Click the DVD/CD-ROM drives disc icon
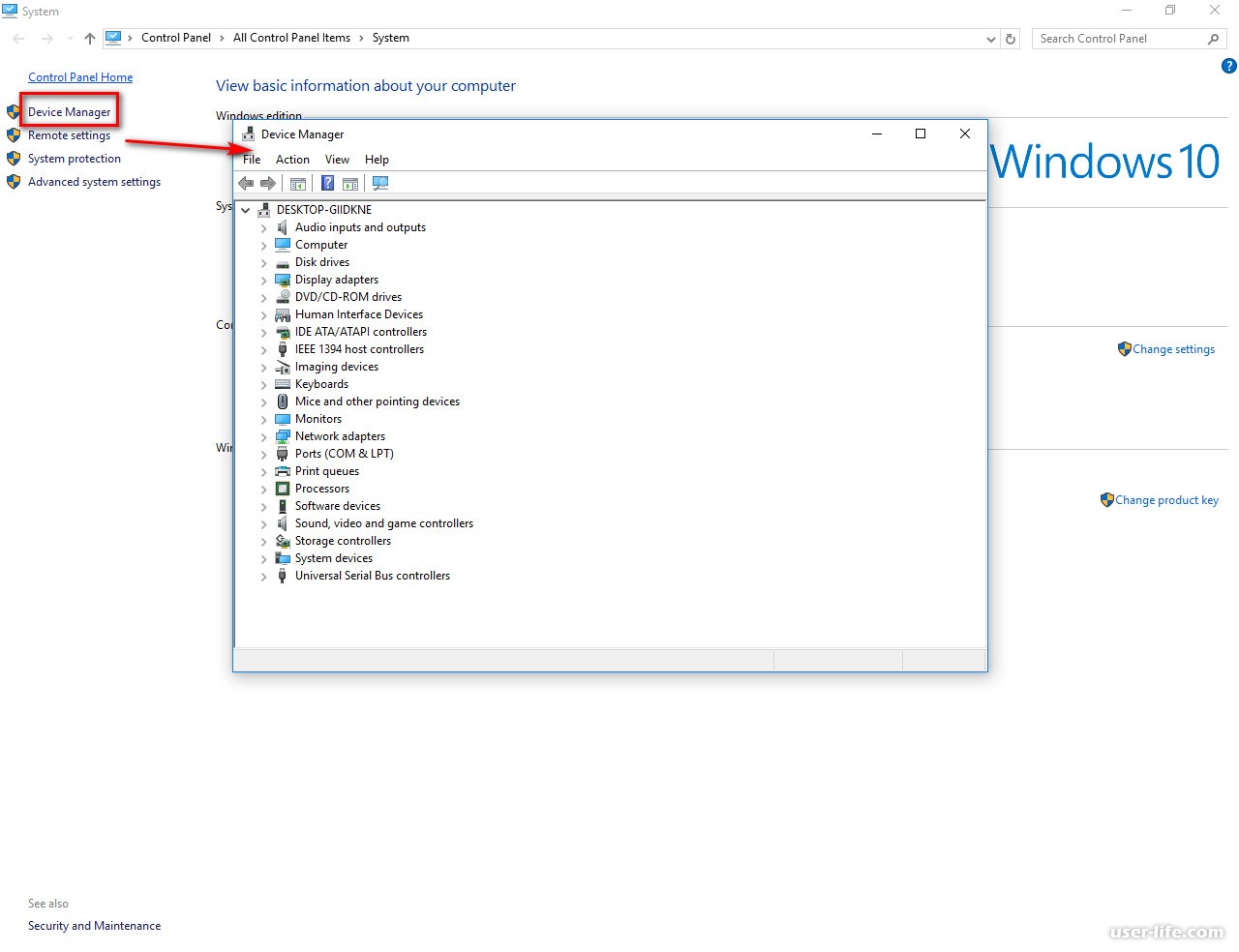1239x952 pixels. [283, 297]
